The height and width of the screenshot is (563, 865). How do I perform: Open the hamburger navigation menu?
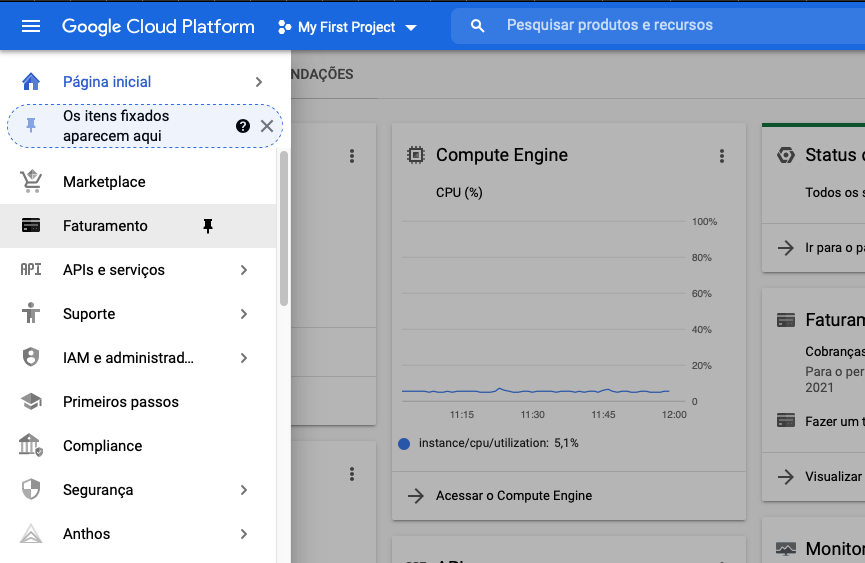pos(31,26)
